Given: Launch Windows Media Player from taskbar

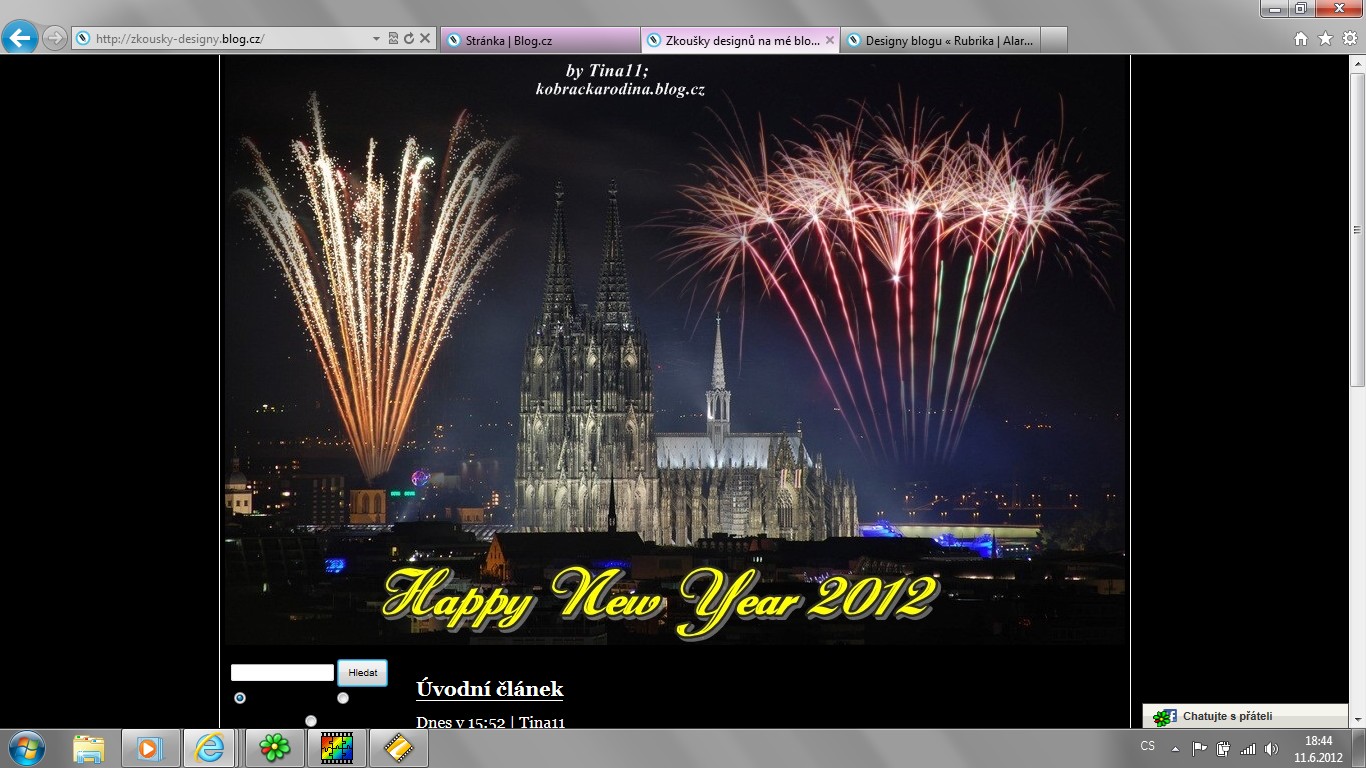Looking at the screenshot, I should click(151, 748).
